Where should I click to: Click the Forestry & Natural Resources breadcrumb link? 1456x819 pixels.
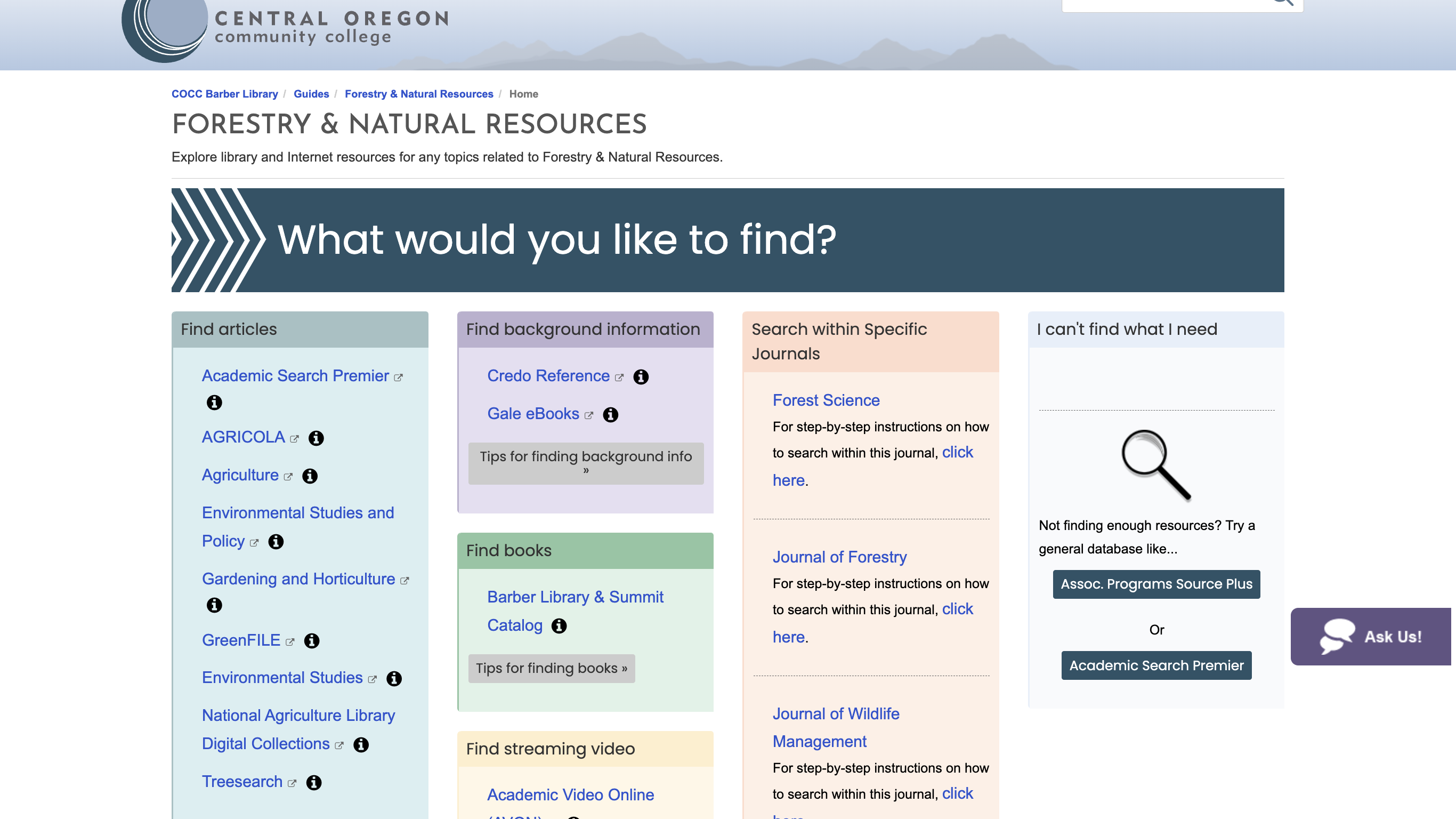point(419,93)
